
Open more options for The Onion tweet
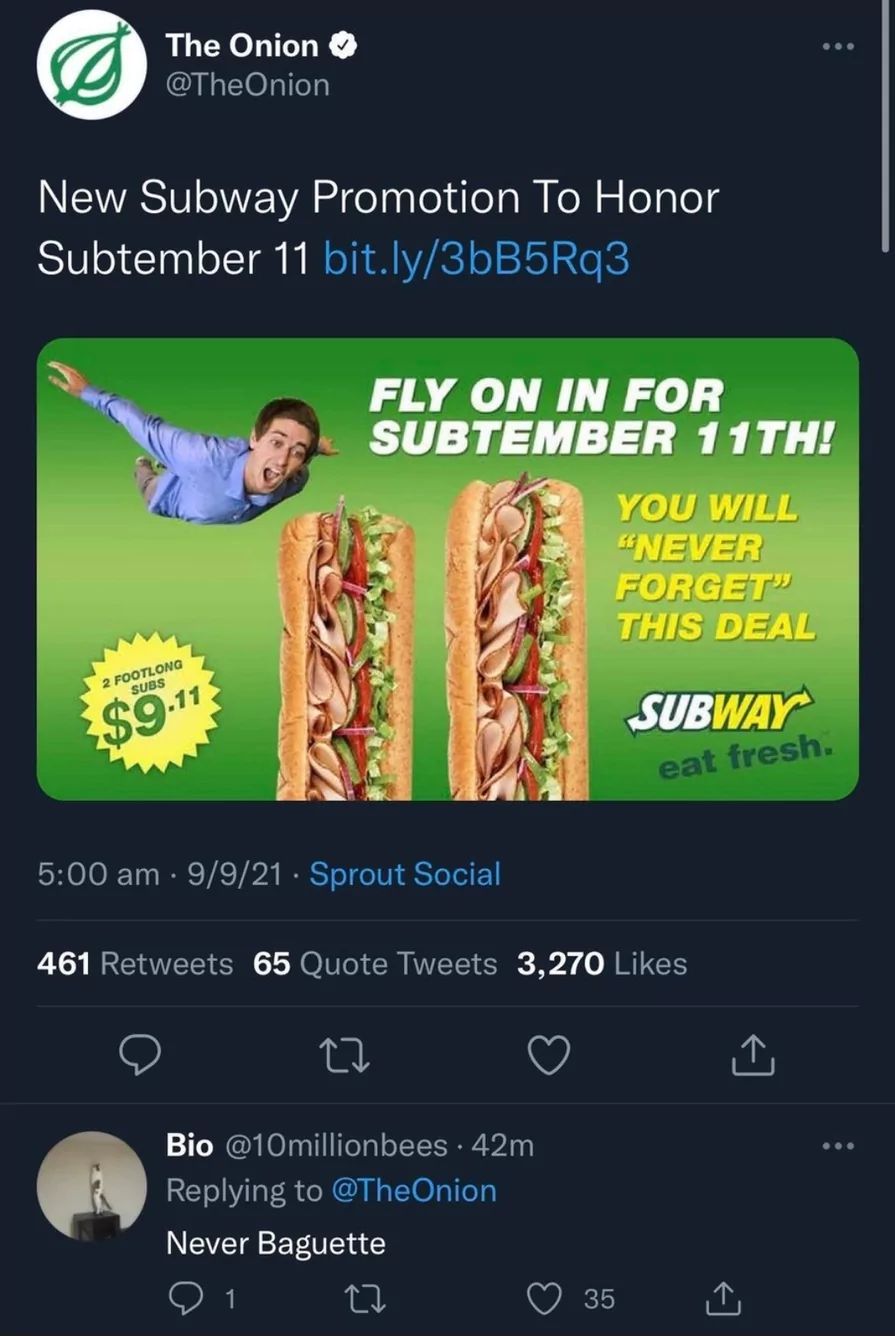tap(835, 48)
